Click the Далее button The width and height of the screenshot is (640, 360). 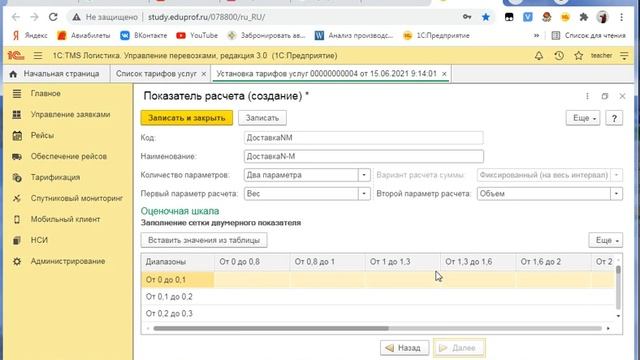459,348
